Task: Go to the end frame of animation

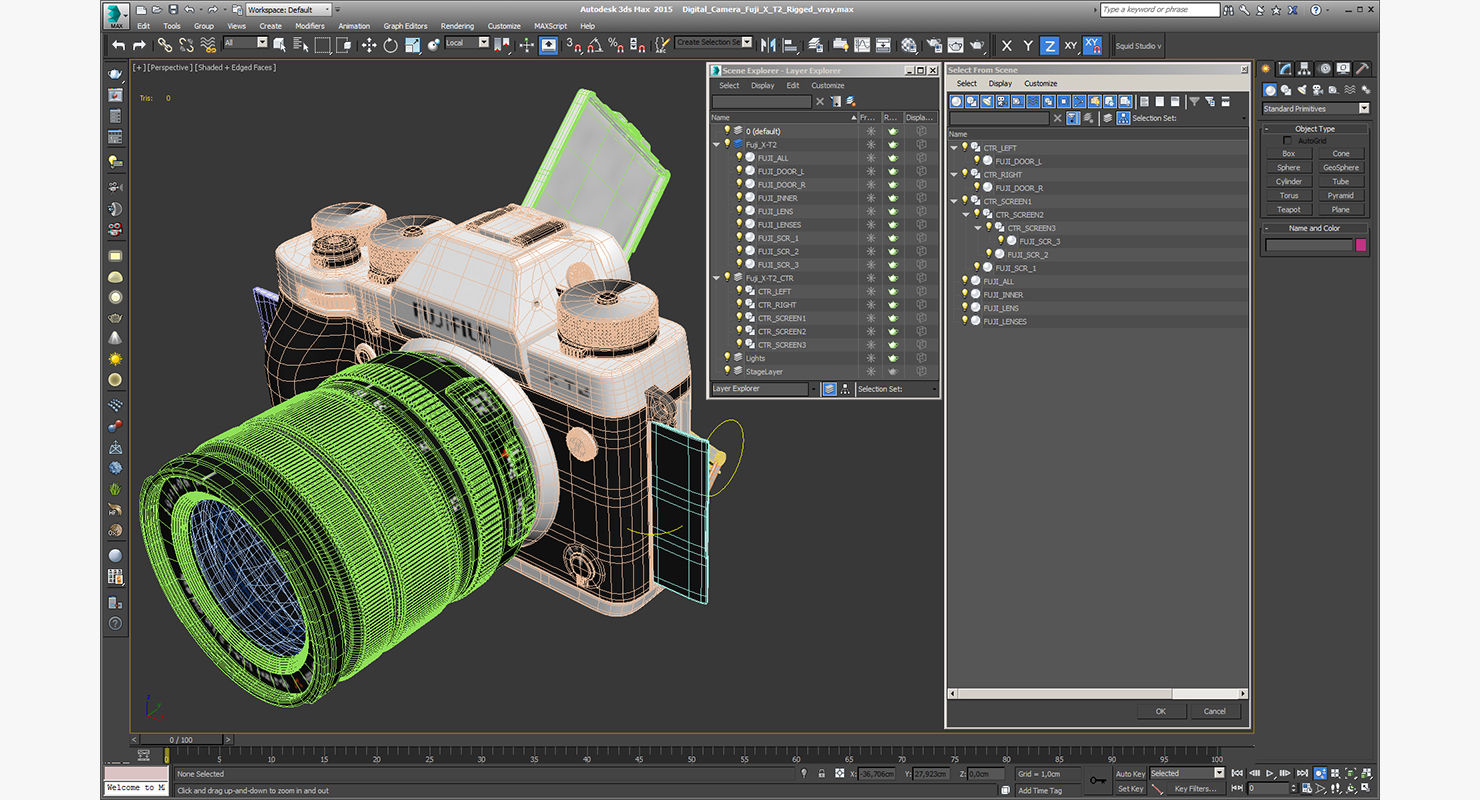Action: pos(1302,773)
